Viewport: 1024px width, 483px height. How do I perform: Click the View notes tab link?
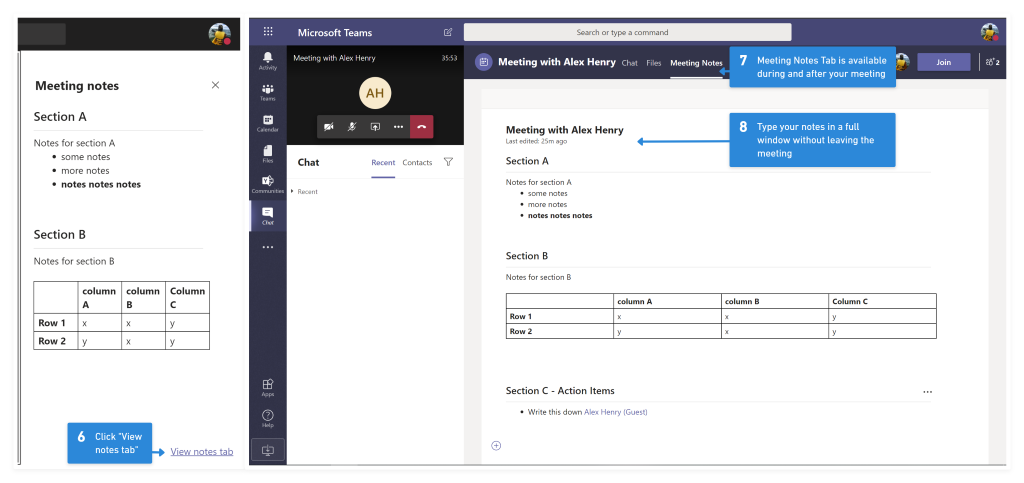pos(202,451)
